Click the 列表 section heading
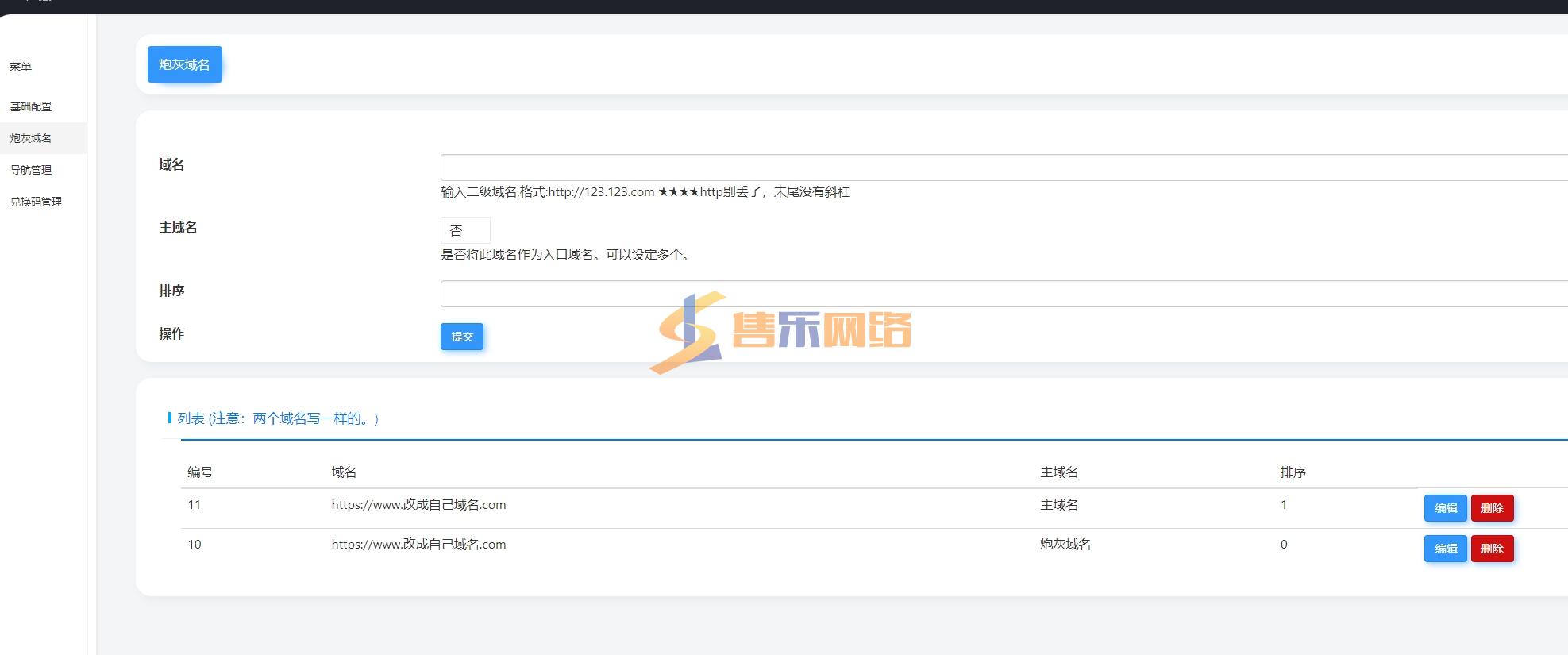 [x=278, y=418]
